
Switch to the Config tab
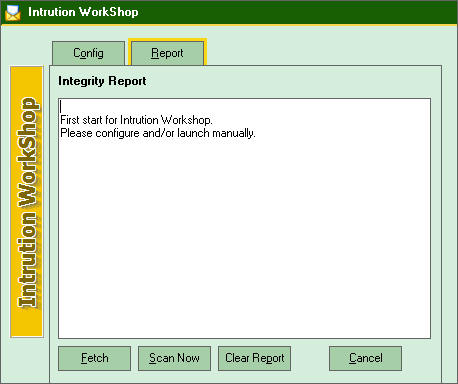point(88,53)
